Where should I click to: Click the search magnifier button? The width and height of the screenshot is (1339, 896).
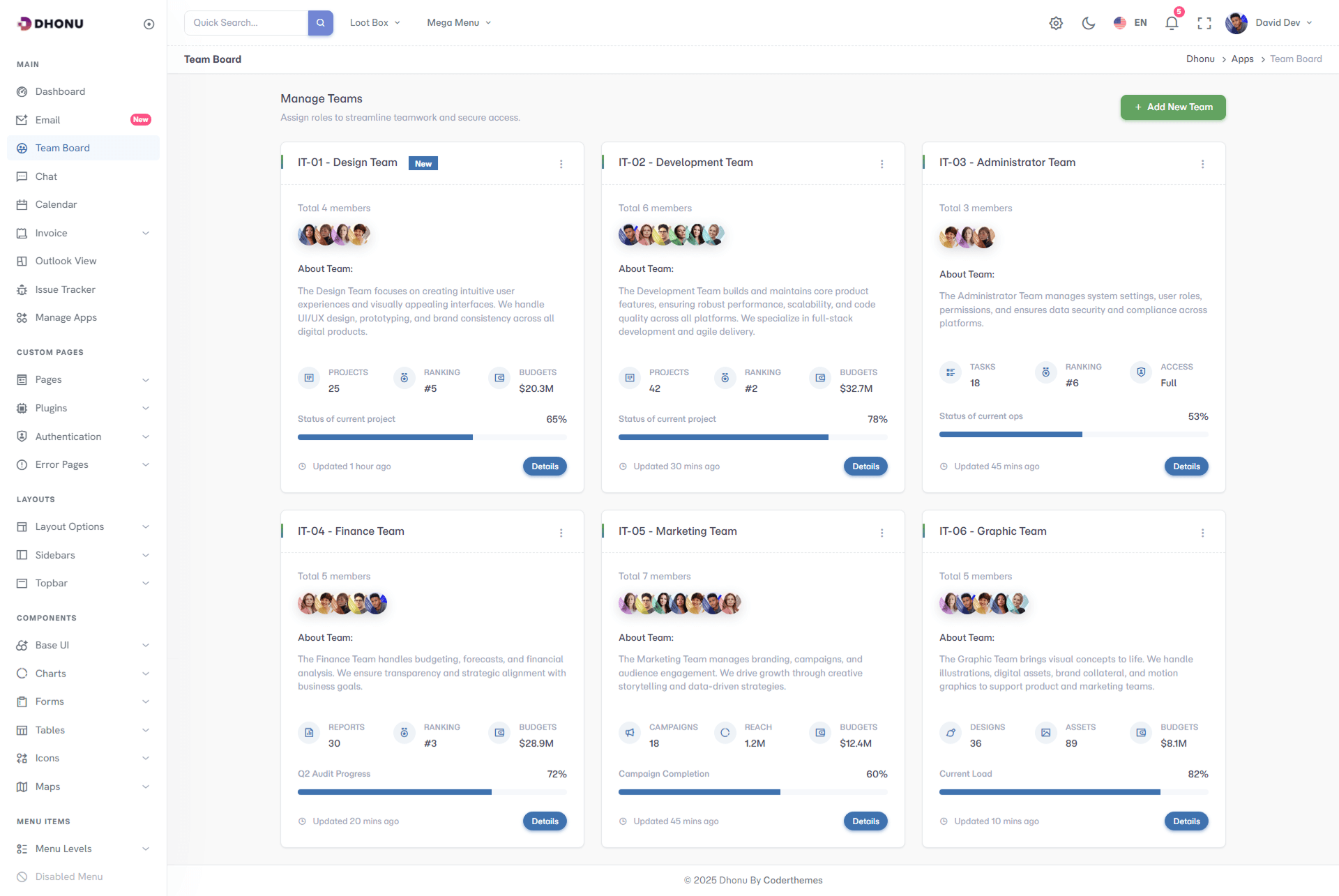(320, 23)
